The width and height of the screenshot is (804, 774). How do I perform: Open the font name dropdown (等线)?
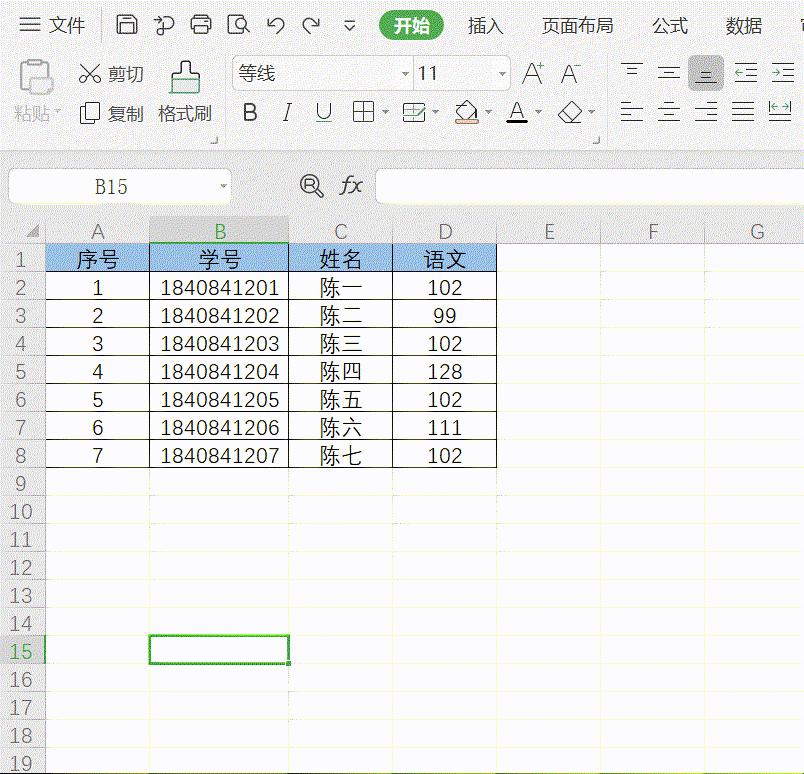[x=405, y=74]
